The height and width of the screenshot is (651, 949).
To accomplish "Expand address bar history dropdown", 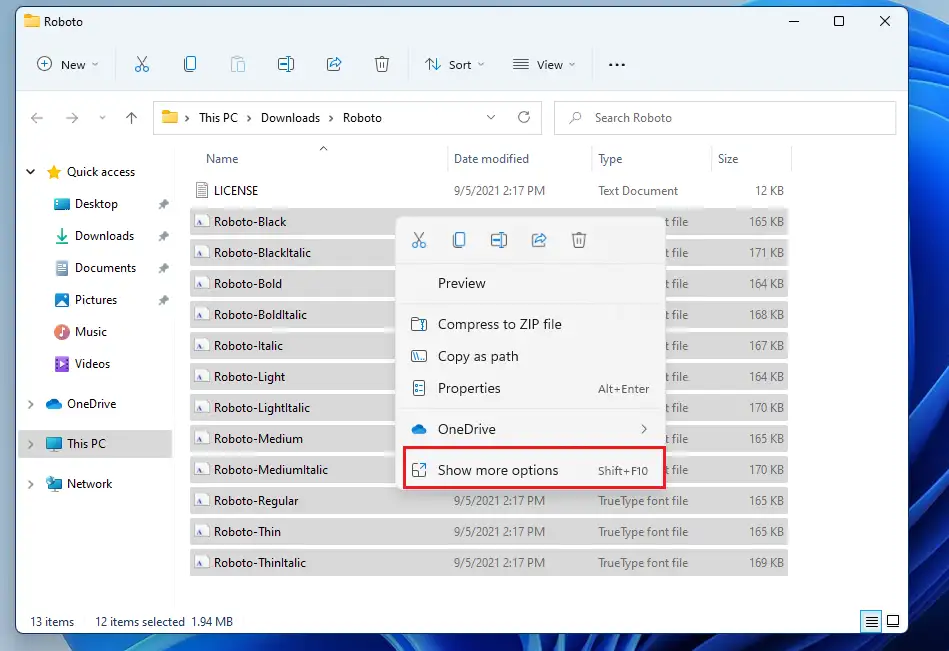I will (491, 117).
